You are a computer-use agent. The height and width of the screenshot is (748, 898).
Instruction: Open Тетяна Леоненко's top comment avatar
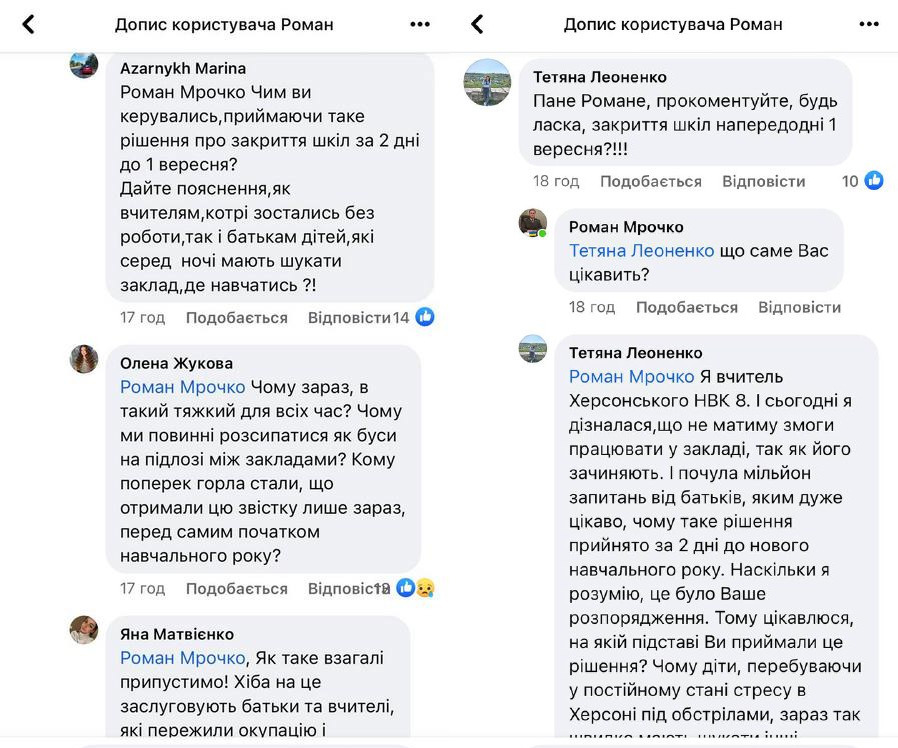pyautogui.click(x=488, y=82)
